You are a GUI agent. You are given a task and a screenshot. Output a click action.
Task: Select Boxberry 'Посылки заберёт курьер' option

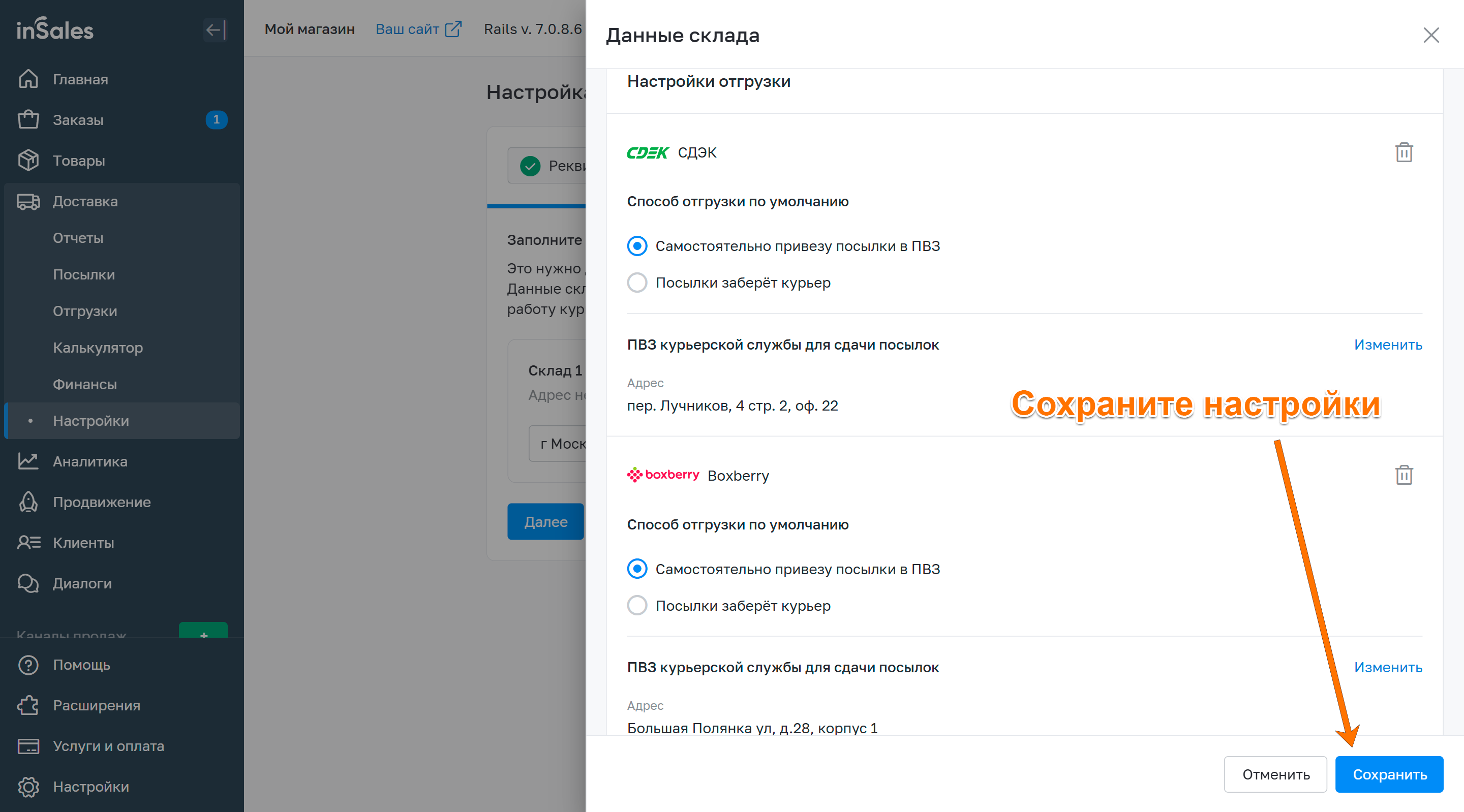click(637, 605)
